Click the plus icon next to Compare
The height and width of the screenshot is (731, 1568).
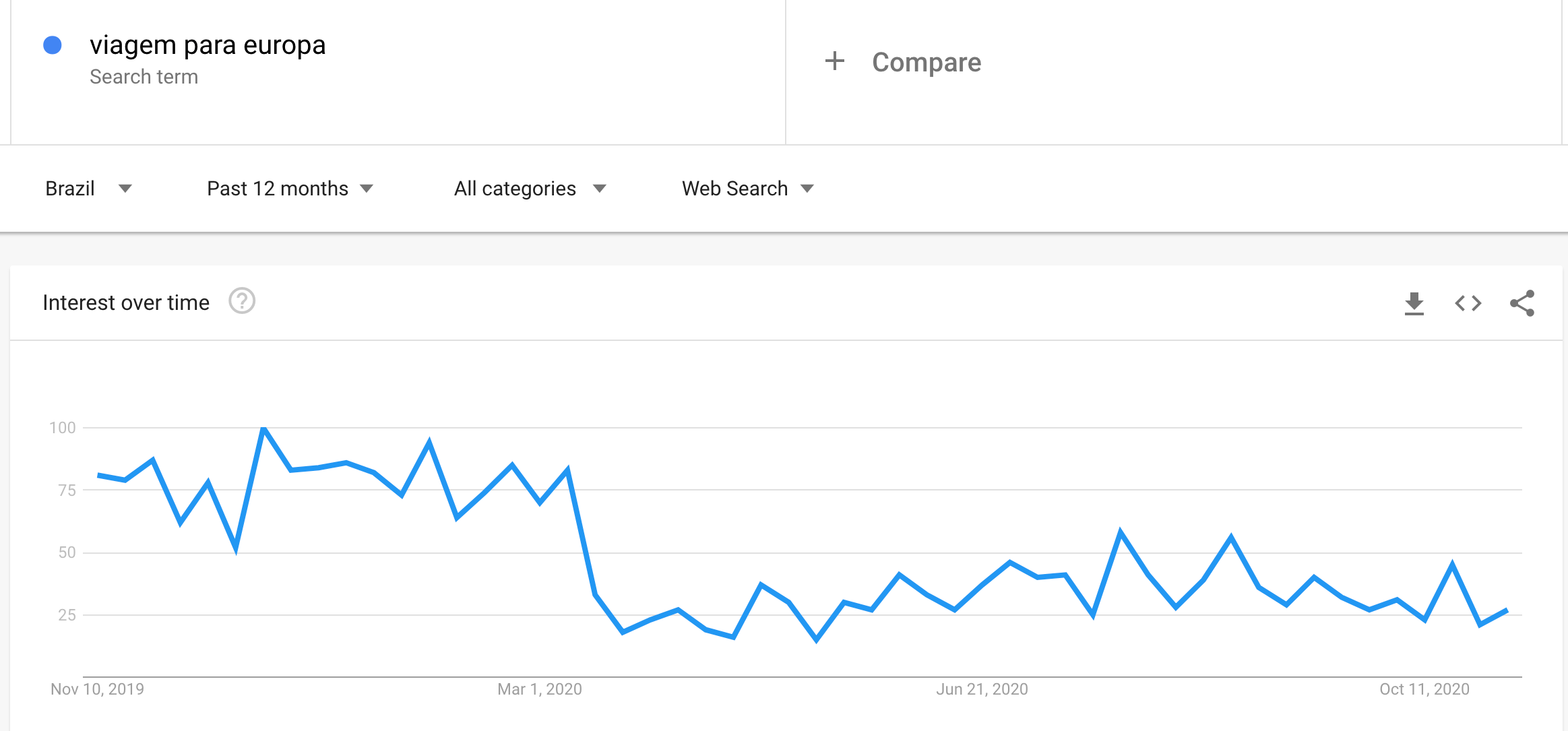point(836,61)
